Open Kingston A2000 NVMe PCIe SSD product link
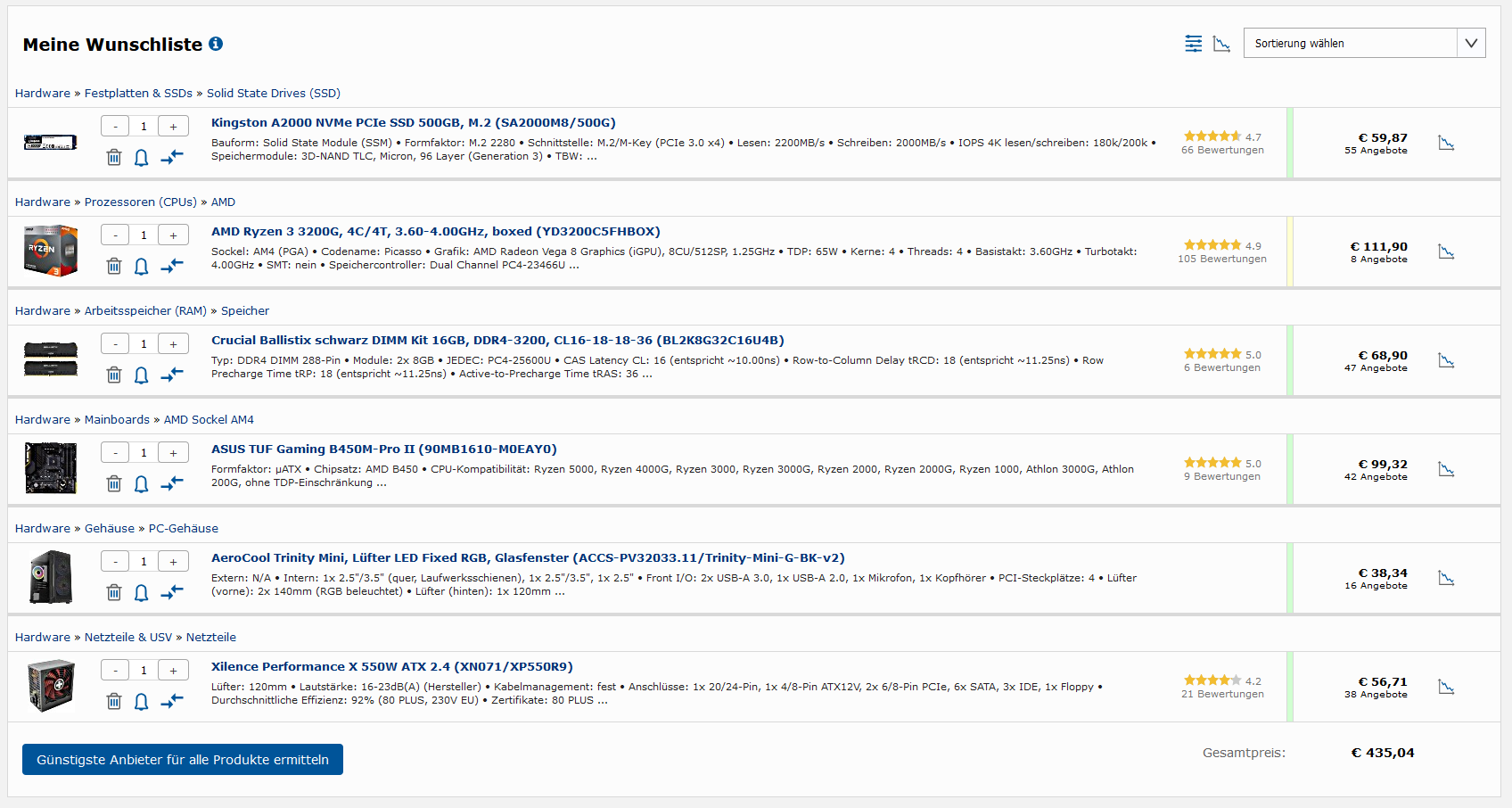1512x808 pixels. (x=414, y=123)
